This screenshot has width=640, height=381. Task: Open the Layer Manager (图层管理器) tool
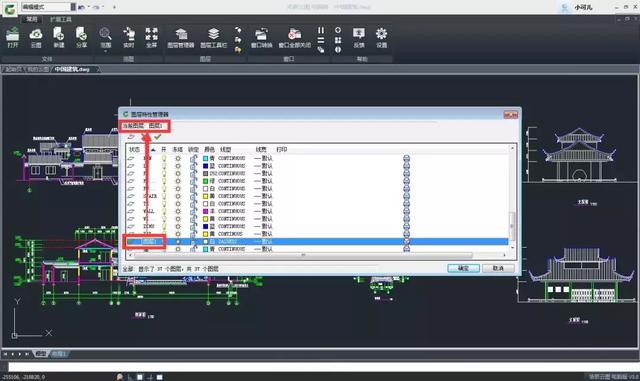click(180, 38)
